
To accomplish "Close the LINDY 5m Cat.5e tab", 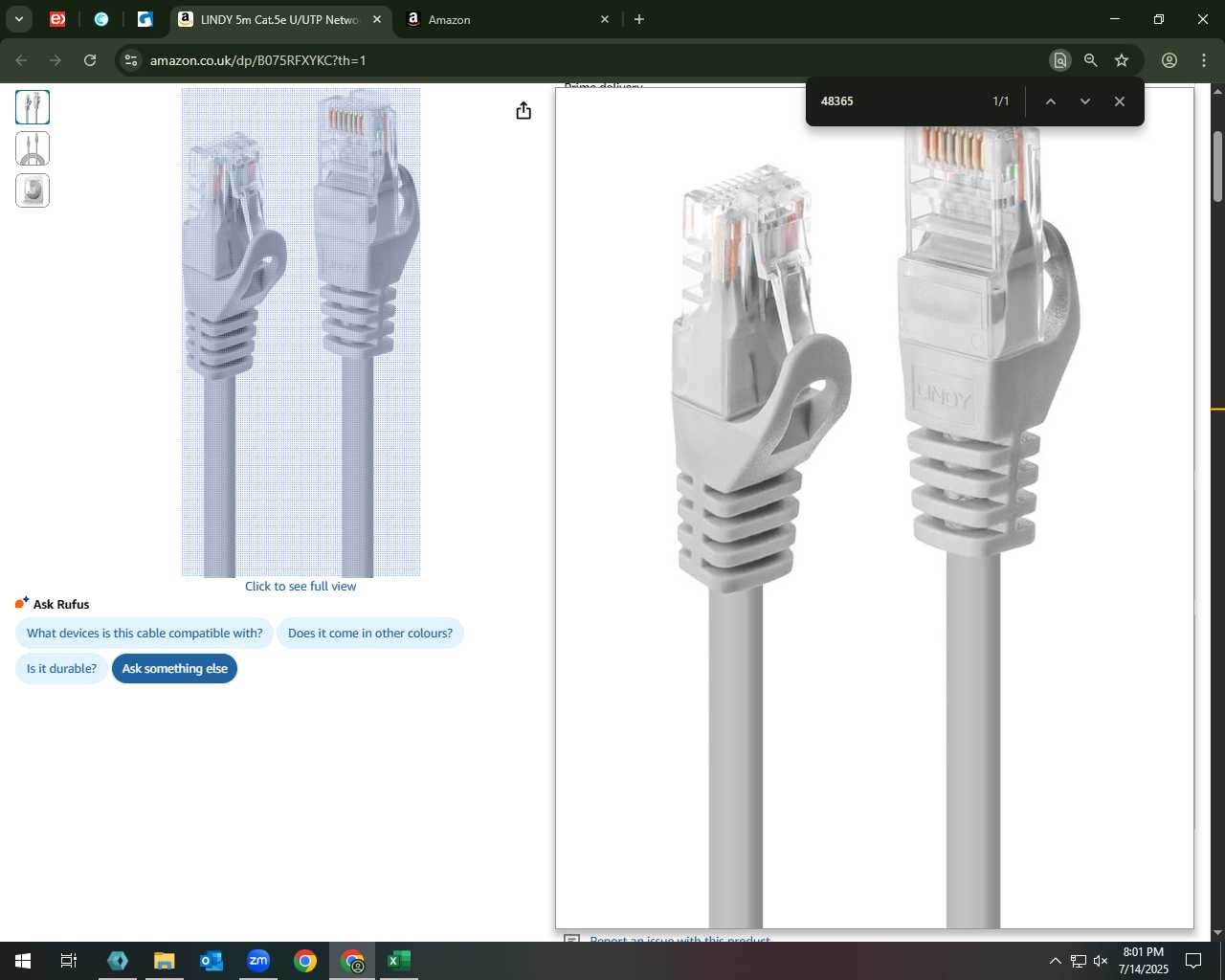I will click(x=377, y=19).
